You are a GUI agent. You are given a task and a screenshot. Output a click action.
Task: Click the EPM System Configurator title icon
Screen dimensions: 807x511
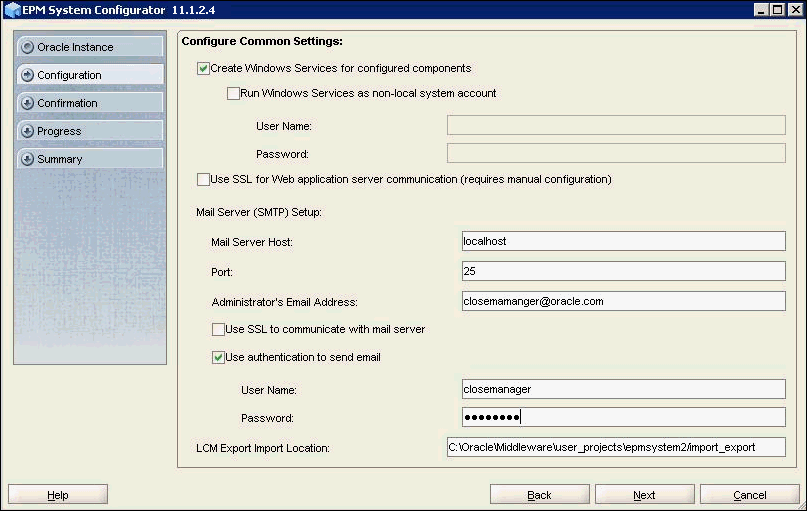(12, 10)
